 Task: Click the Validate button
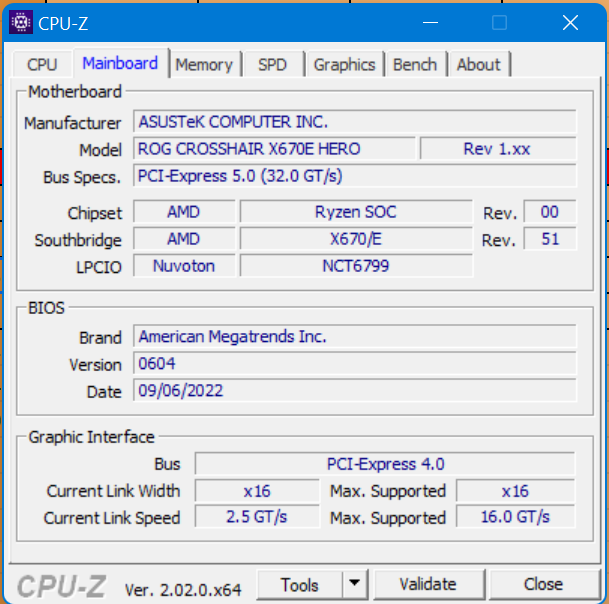coord(428,585)
